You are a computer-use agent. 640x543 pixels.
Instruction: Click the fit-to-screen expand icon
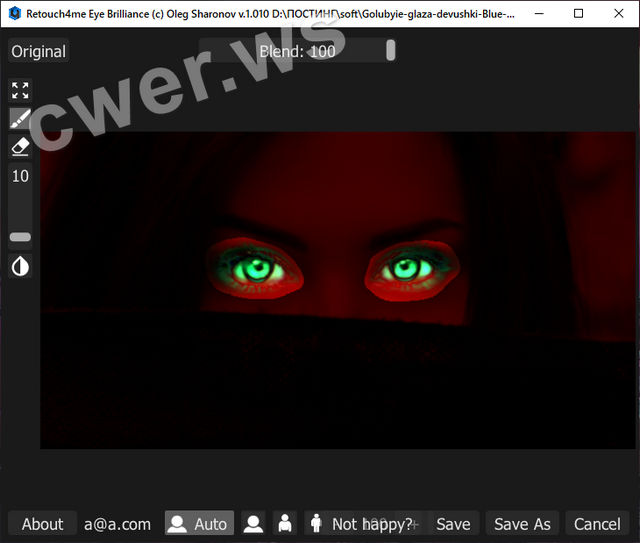pos(20,91)
